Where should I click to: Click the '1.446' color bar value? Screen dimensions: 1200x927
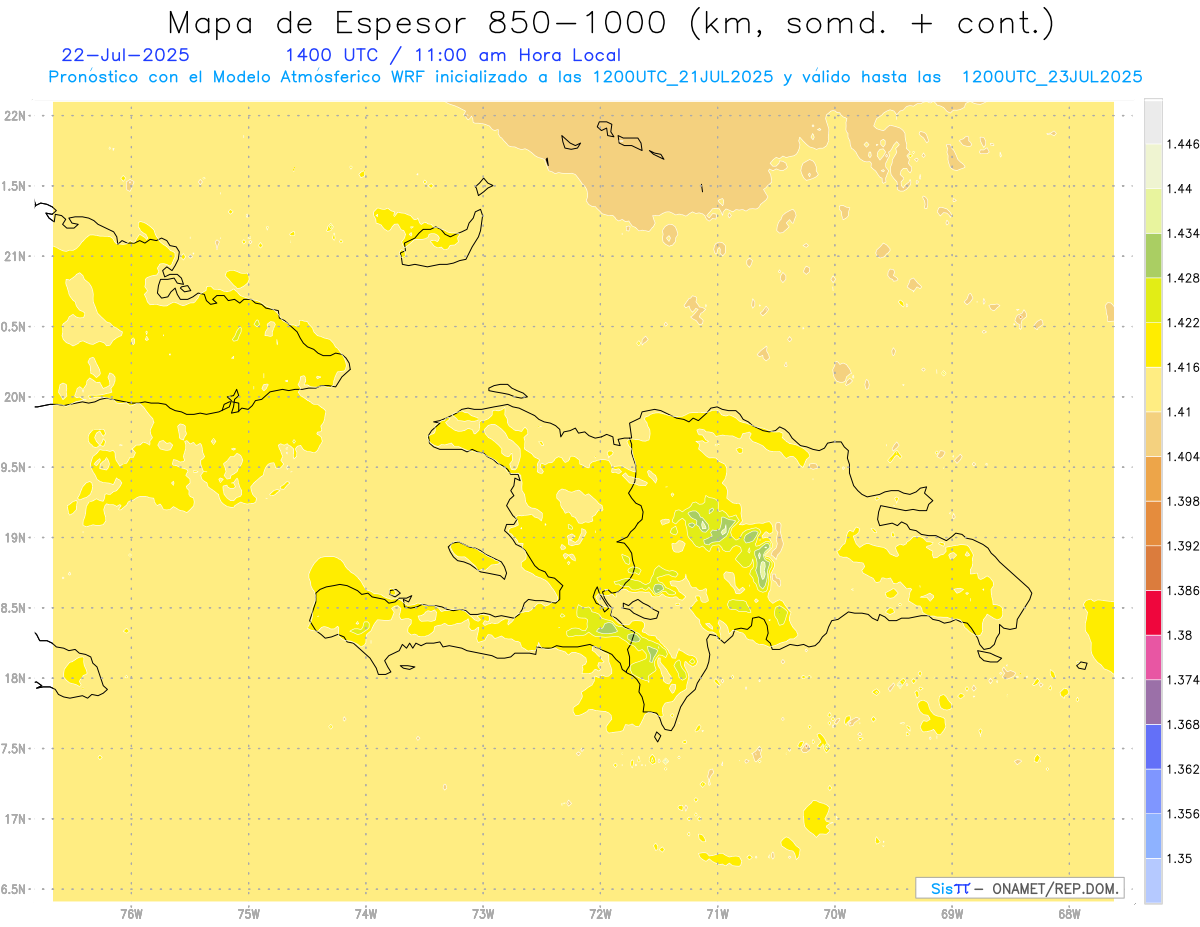point(1182,144)
